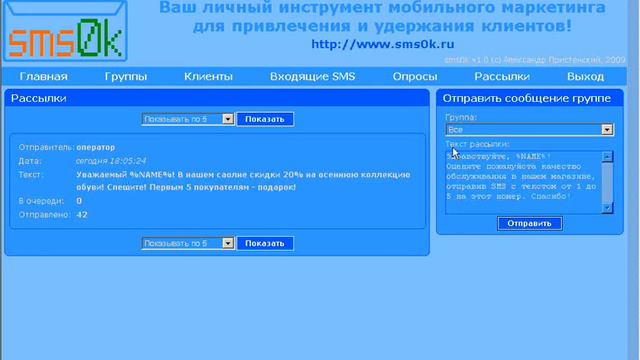Click the marketing slogan heading text
This screenshot has width=640, height=360.
coord(382,16)
